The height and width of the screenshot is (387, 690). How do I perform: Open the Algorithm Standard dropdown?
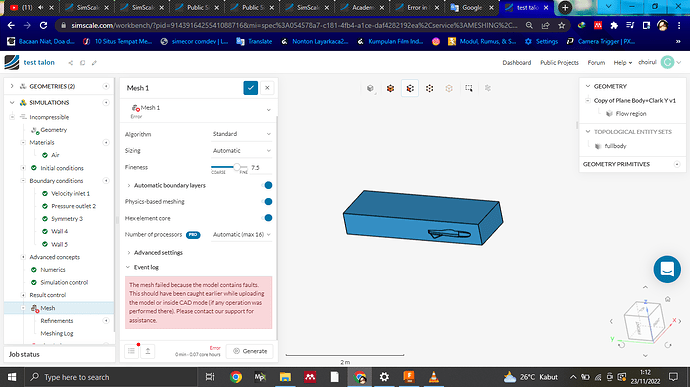tap(241, 134)
